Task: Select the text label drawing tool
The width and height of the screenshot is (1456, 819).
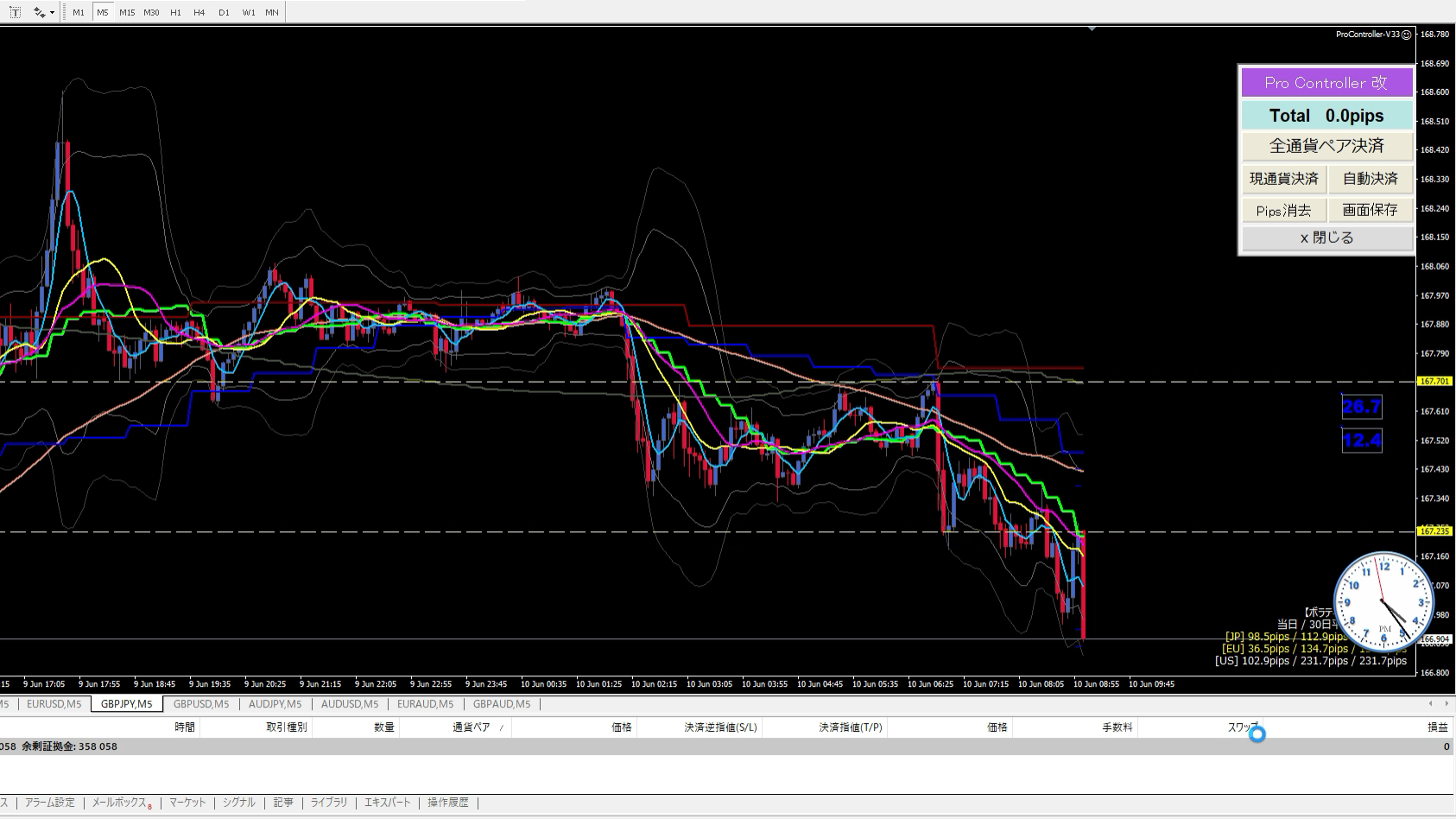Action: pyautogui.click(x=15, y=12)
